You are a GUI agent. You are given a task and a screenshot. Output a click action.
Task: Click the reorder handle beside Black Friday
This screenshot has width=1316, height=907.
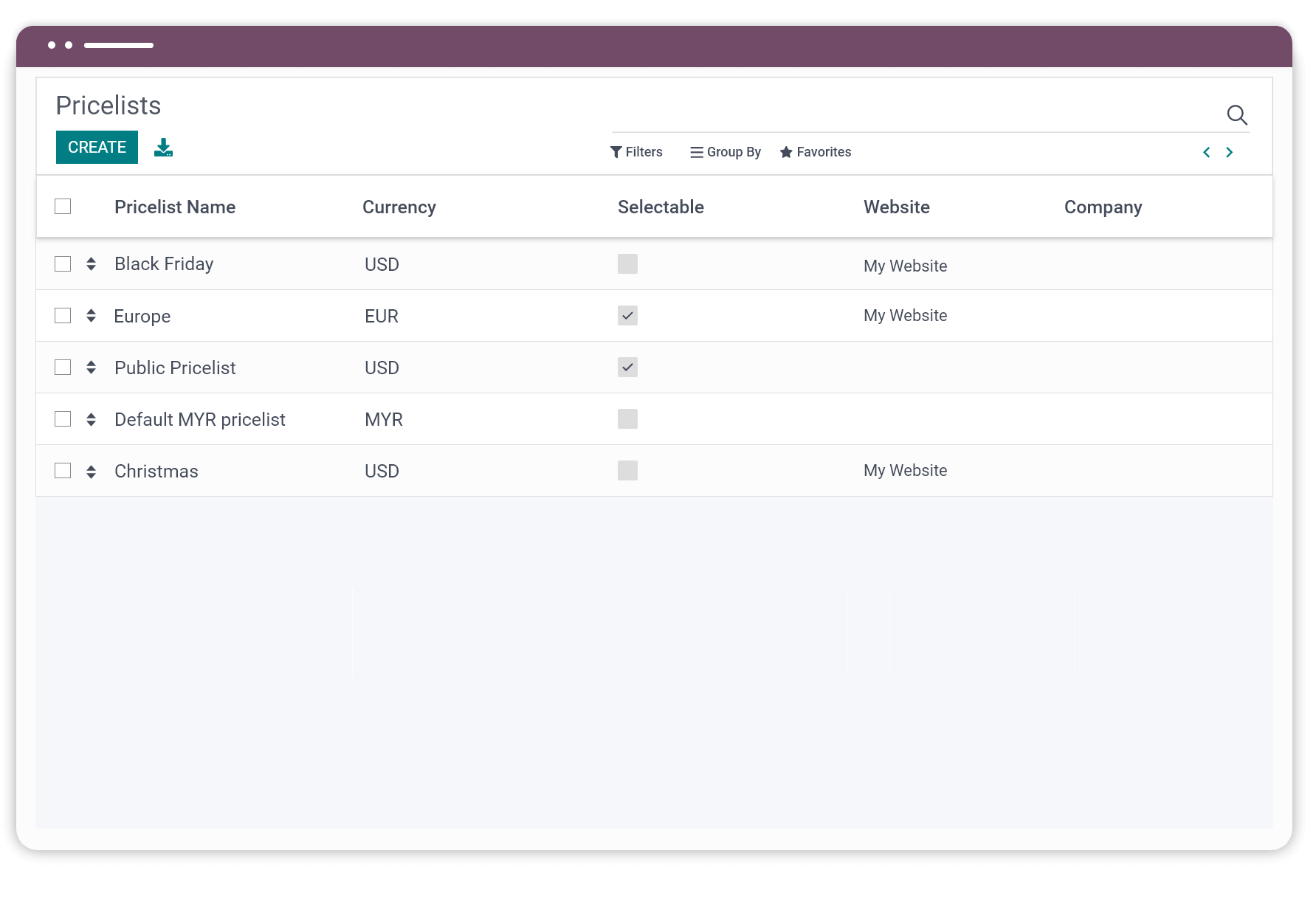pos(90,263)
